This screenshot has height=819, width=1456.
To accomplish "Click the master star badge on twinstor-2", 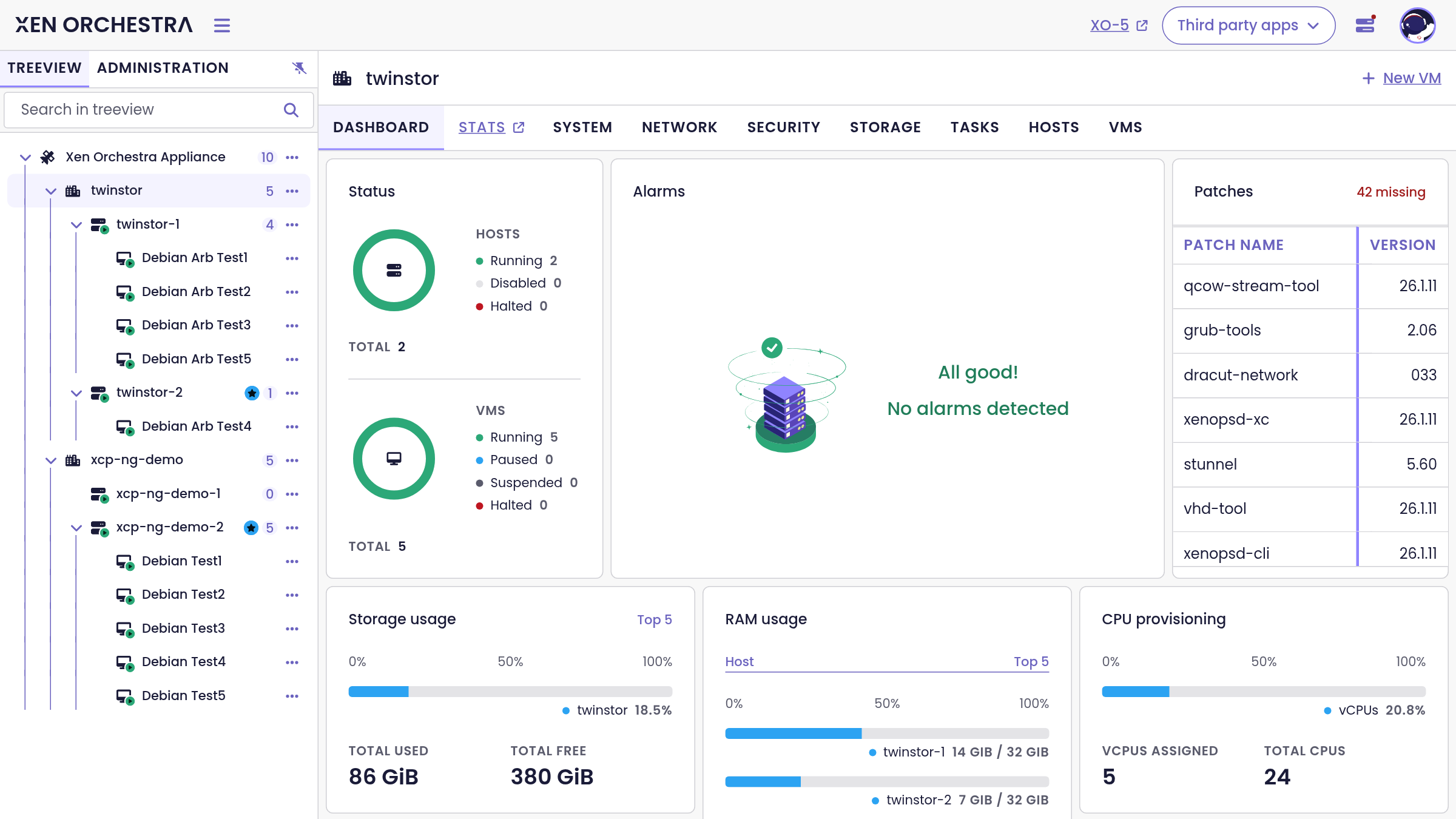I will pyautogui.click(x=252, y=393).
